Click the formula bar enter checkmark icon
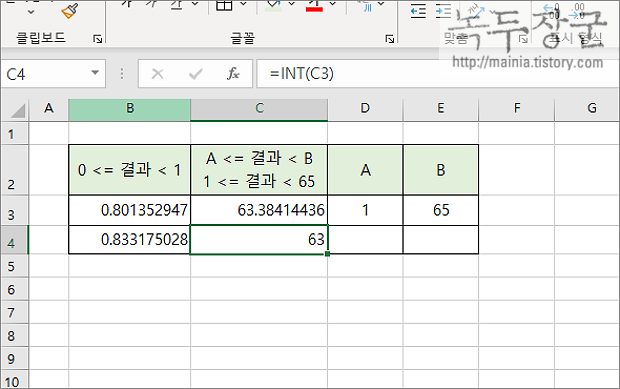Viewport: 620px width, 389px height. click(196, 74)
